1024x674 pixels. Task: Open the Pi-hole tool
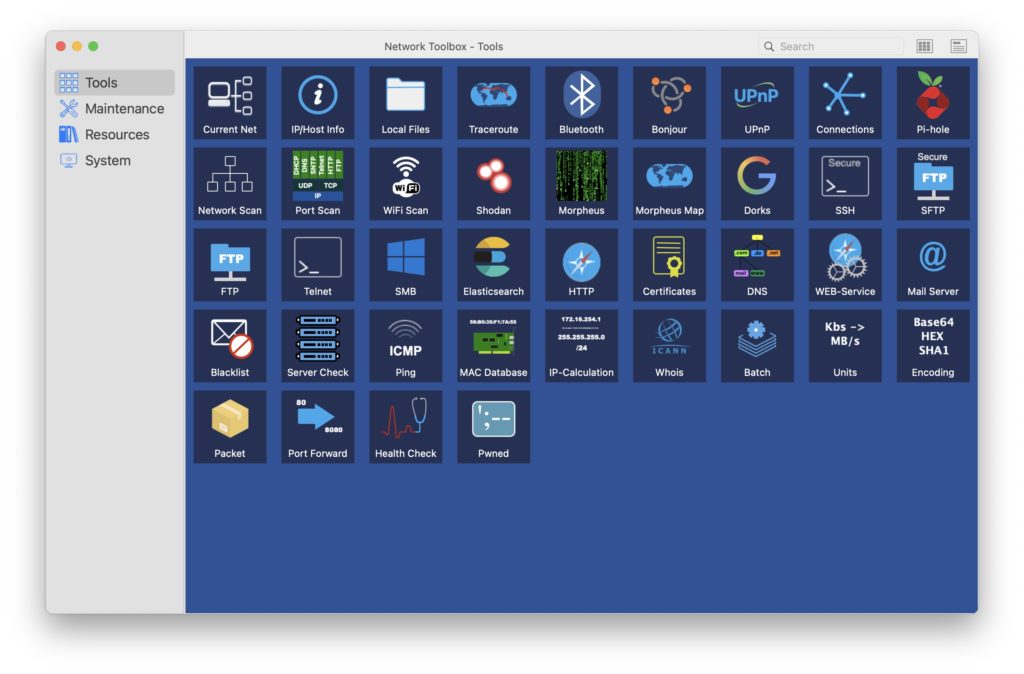point(933,103)
